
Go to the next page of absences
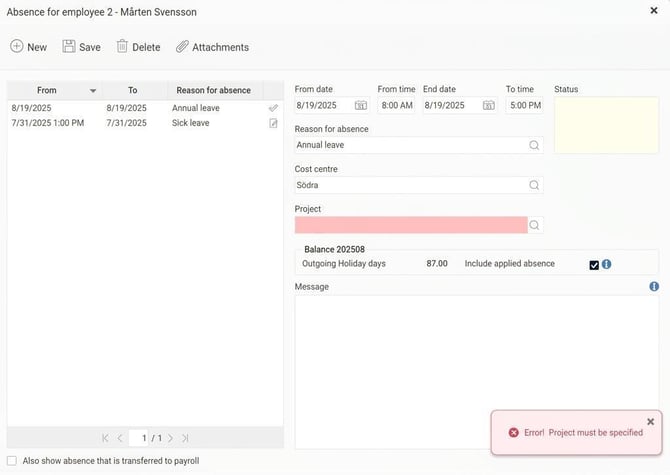pos(170,438)
